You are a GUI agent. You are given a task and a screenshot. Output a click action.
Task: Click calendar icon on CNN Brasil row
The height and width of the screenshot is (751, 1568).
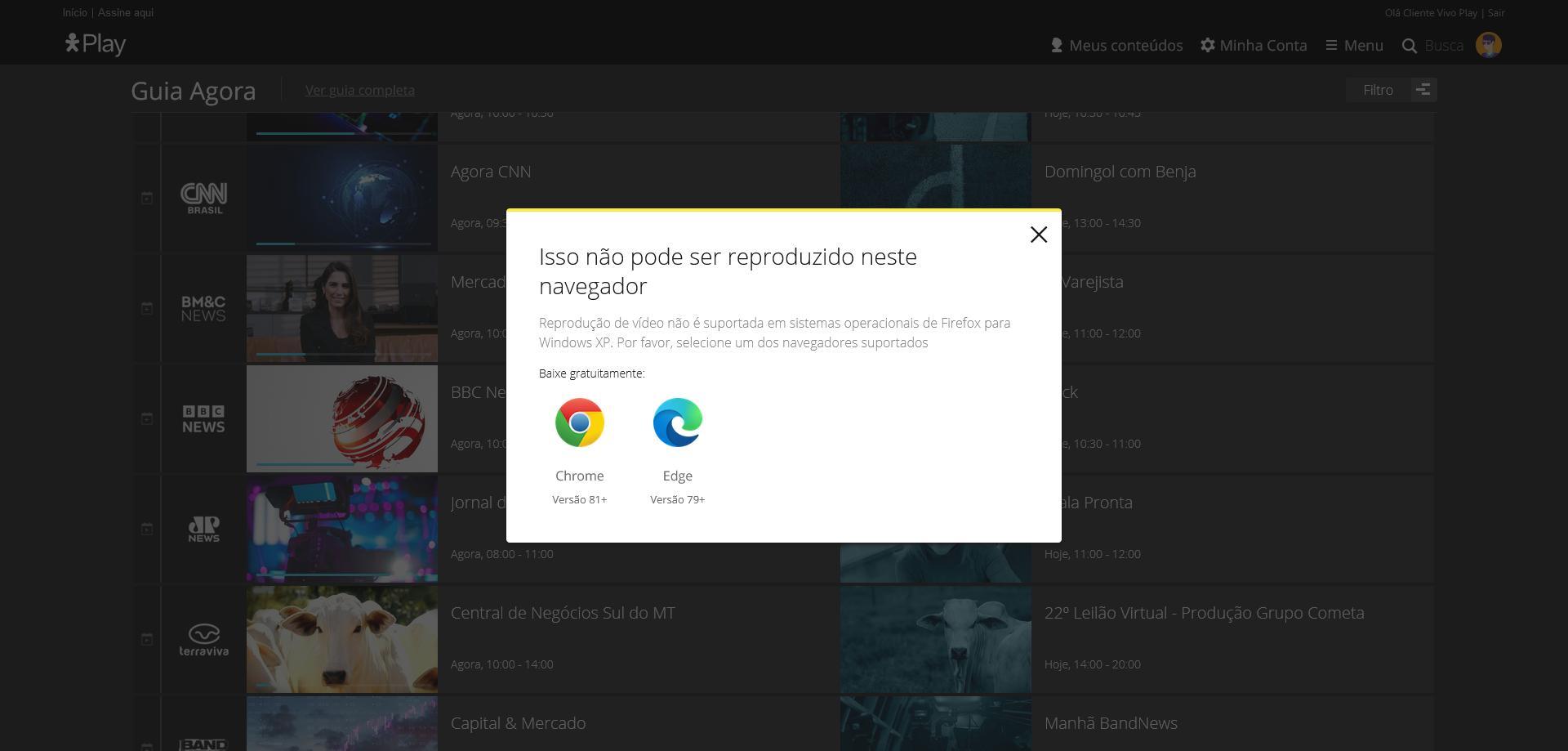[x=147, y=198]
